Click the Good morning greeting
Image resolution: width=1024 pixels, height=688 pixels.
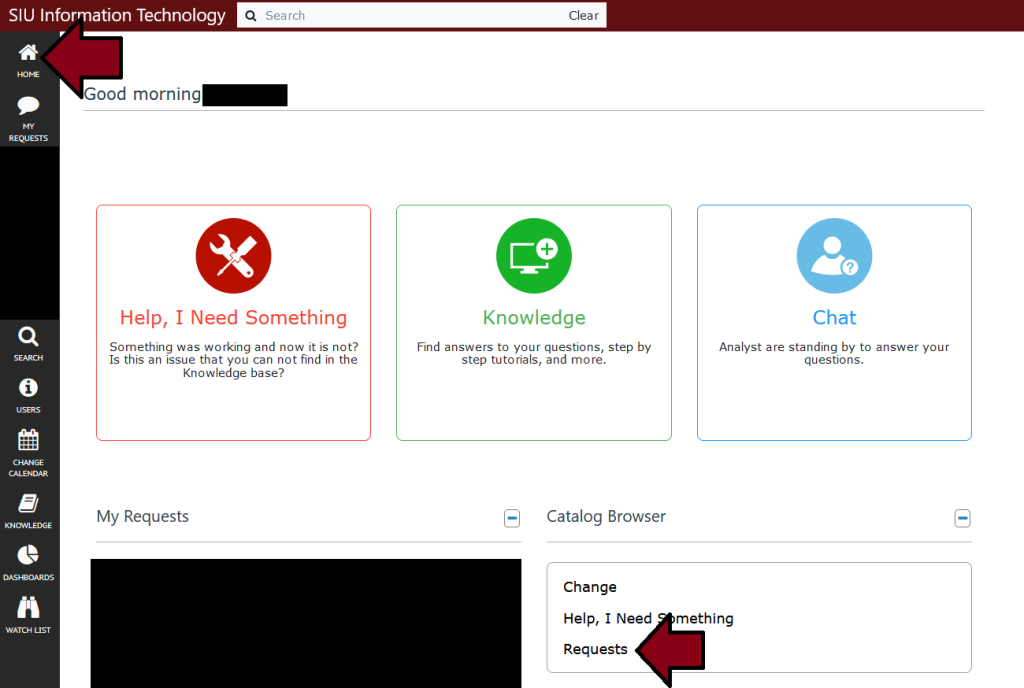pos(142,94)
